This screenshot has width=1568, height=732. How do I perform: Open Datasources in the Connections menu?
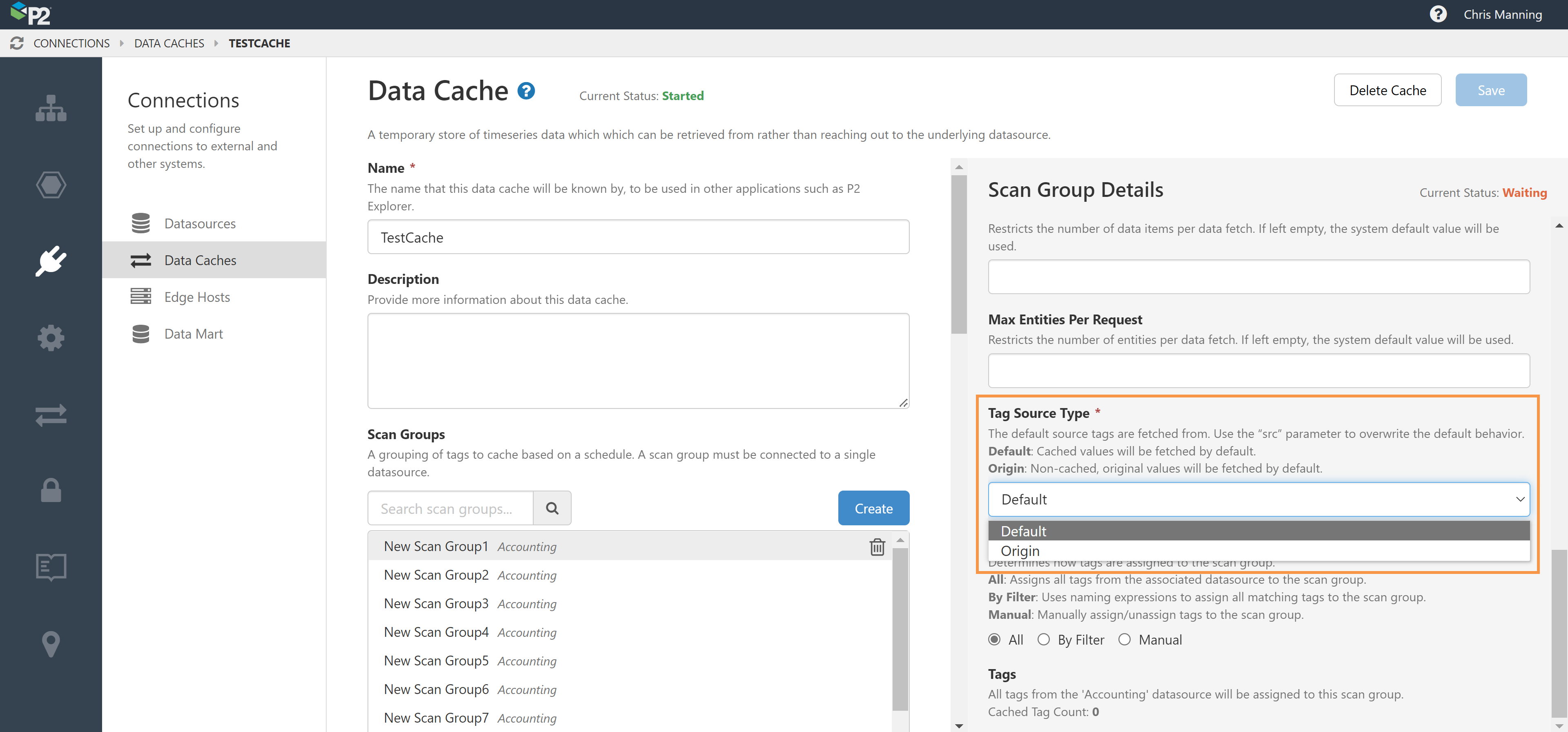(200, 223)
